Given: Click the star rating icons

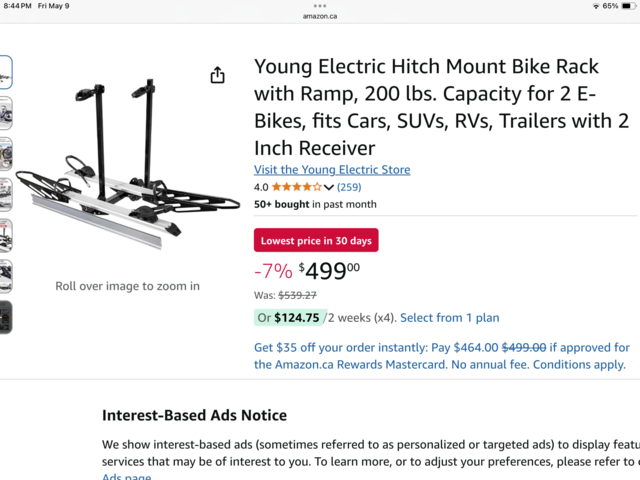Looking at the screenshot, I should [x=297, y=187].
